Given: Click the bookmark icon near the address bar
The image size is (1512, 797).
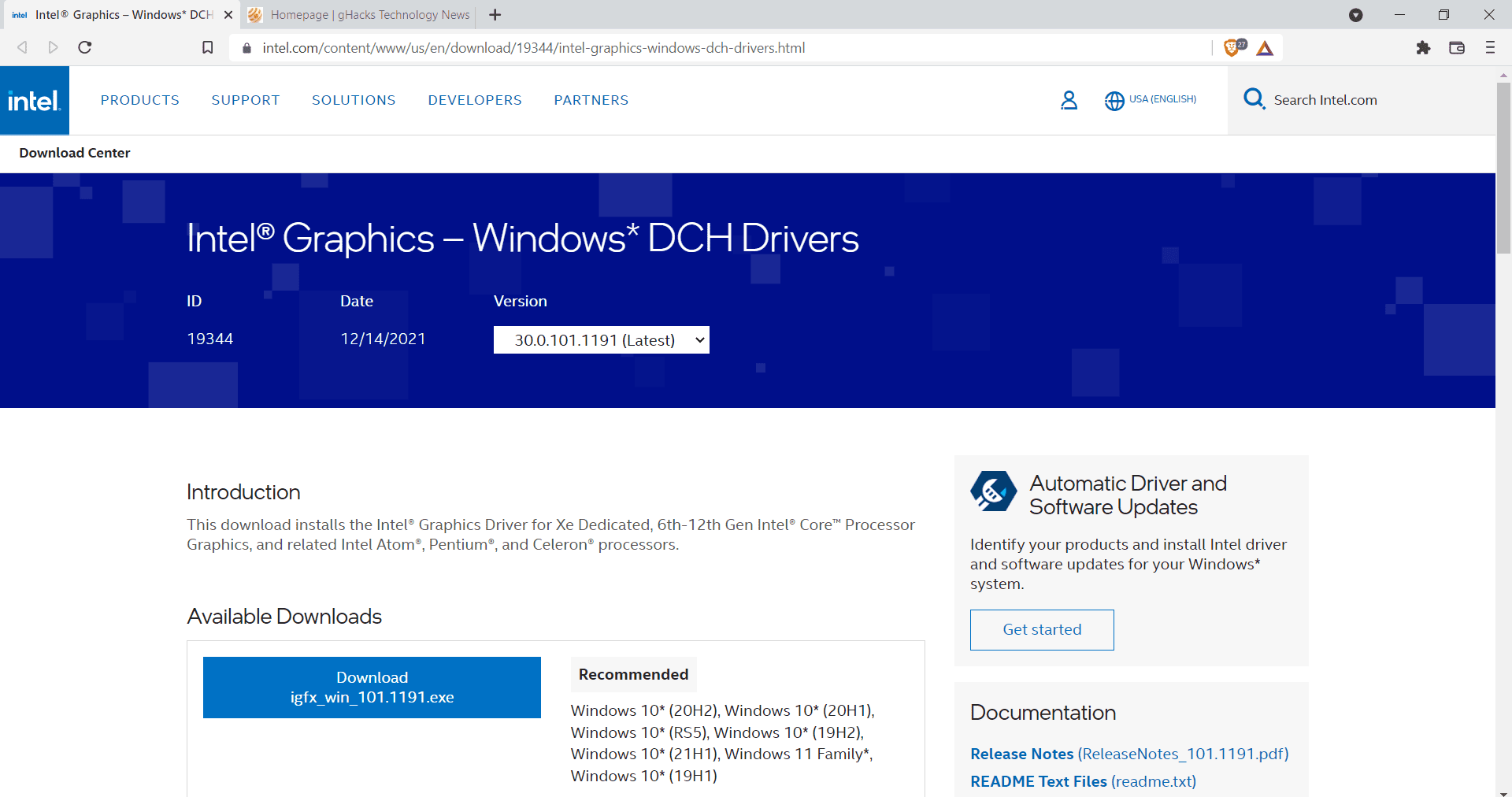Looking at the screenshot, I should tap(207, 47).
